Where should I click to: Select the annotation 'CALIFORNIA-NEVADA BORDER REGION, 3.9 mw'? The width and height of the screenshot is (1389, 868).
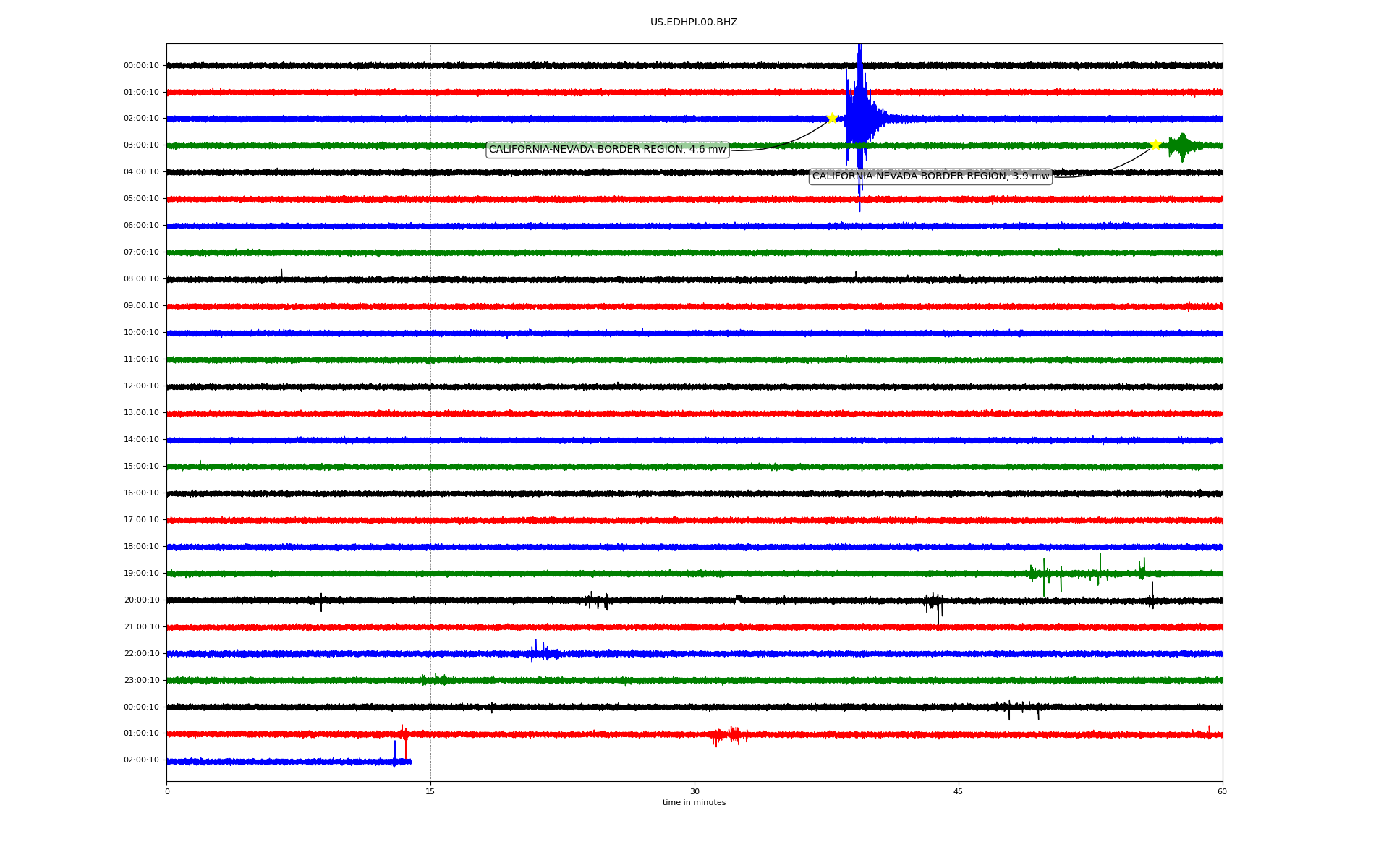(x=930, y=176)
